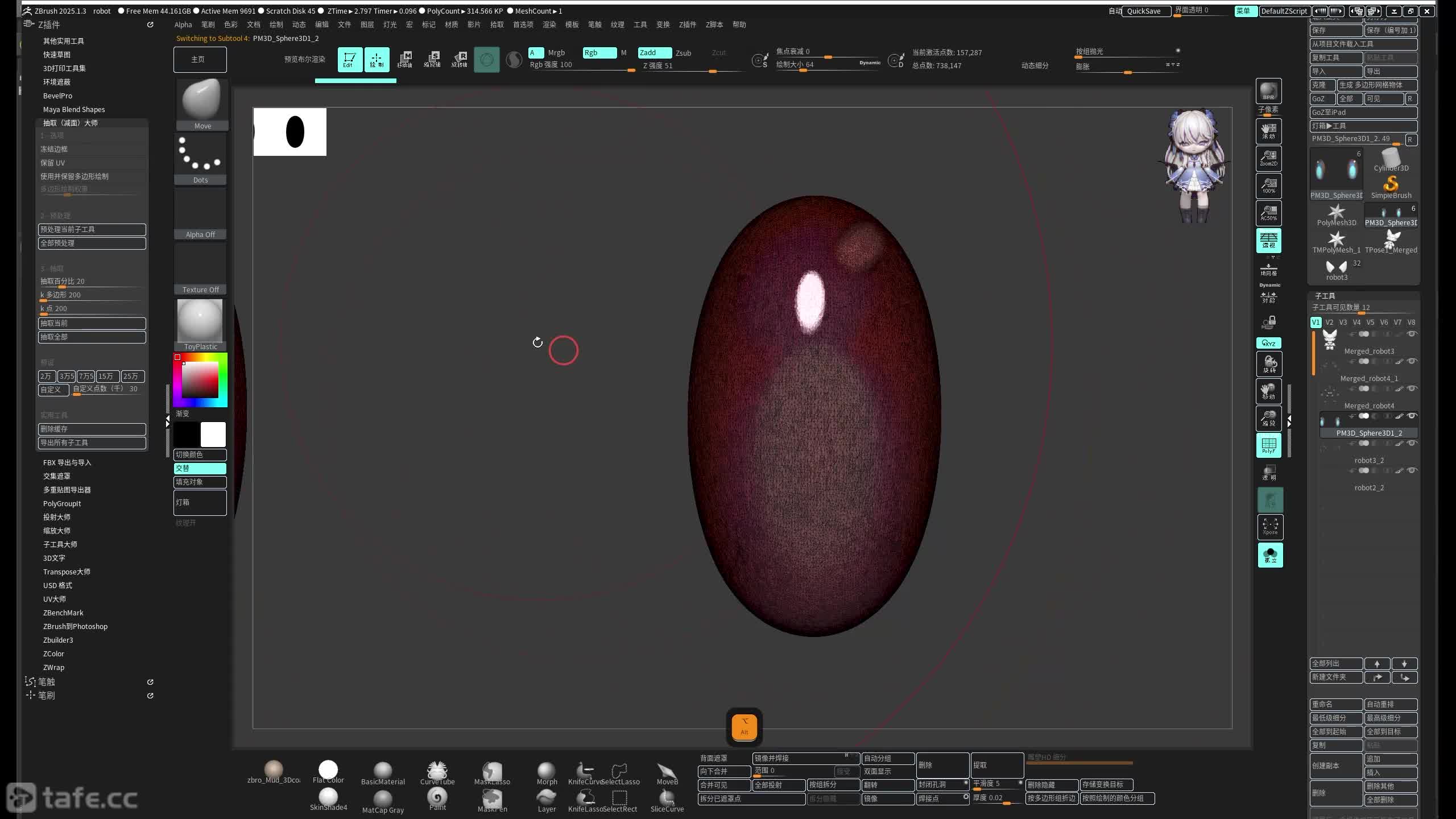Toggle PolyF polyframe display

pyautogui.click(x=1268, y=445)
